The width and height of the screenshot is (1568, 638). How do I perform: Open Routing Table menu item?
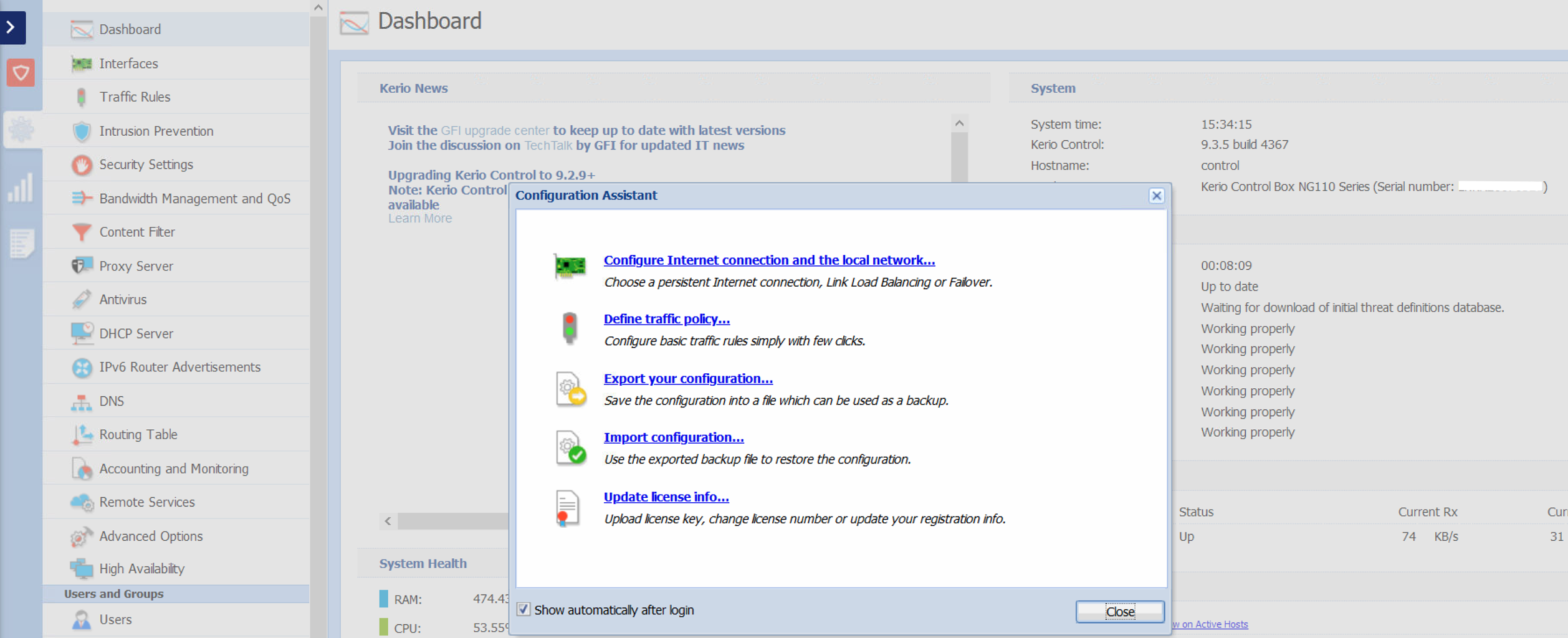tap(176, 435)
